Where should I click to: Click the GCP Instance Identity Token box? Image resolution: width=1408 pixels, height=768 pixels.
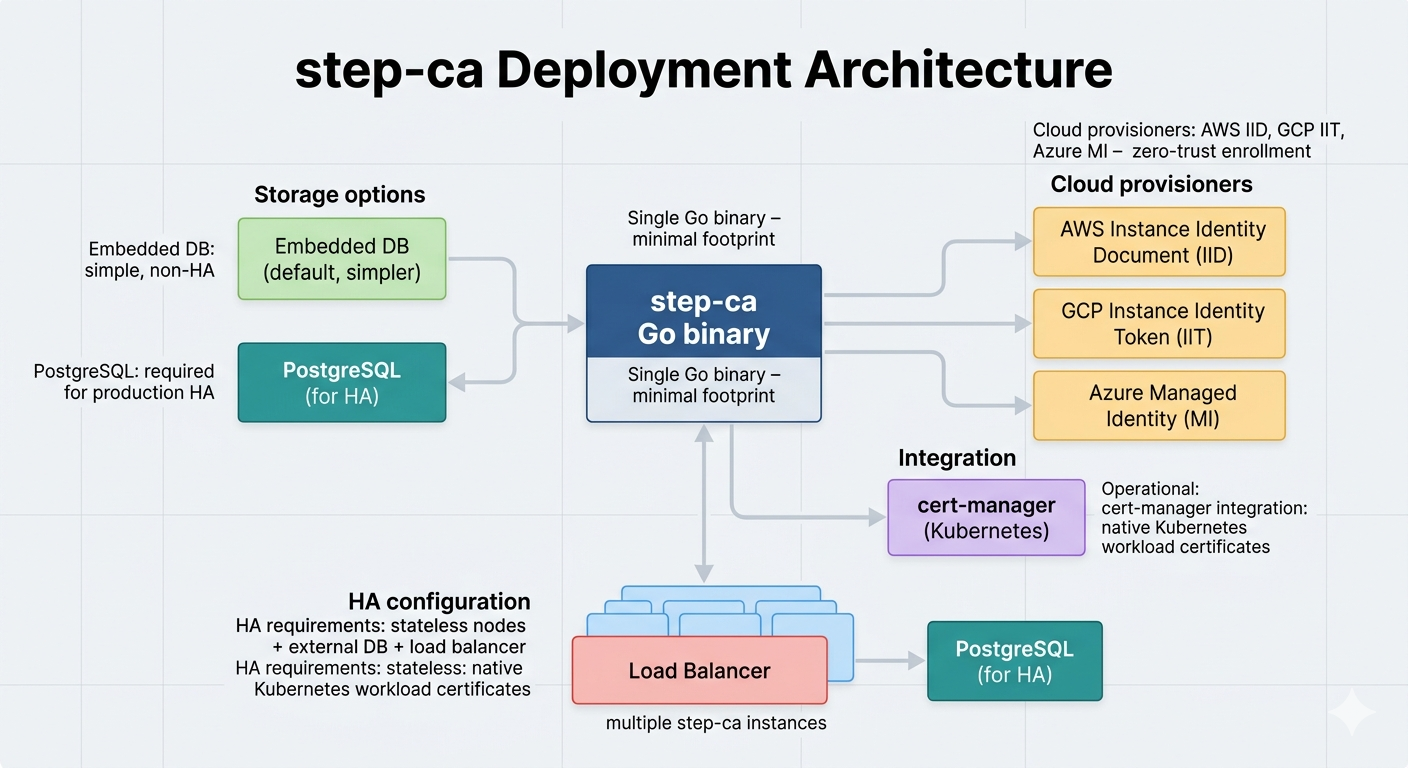click(1158, 323)
